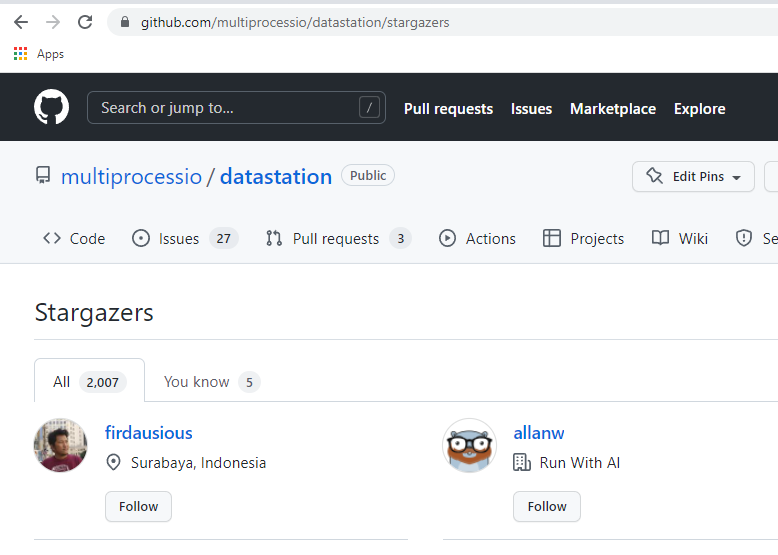This screenshot has height=555, width=778.
Task: Click the Pull requests branch icon
Action: (x=274, y=239)
